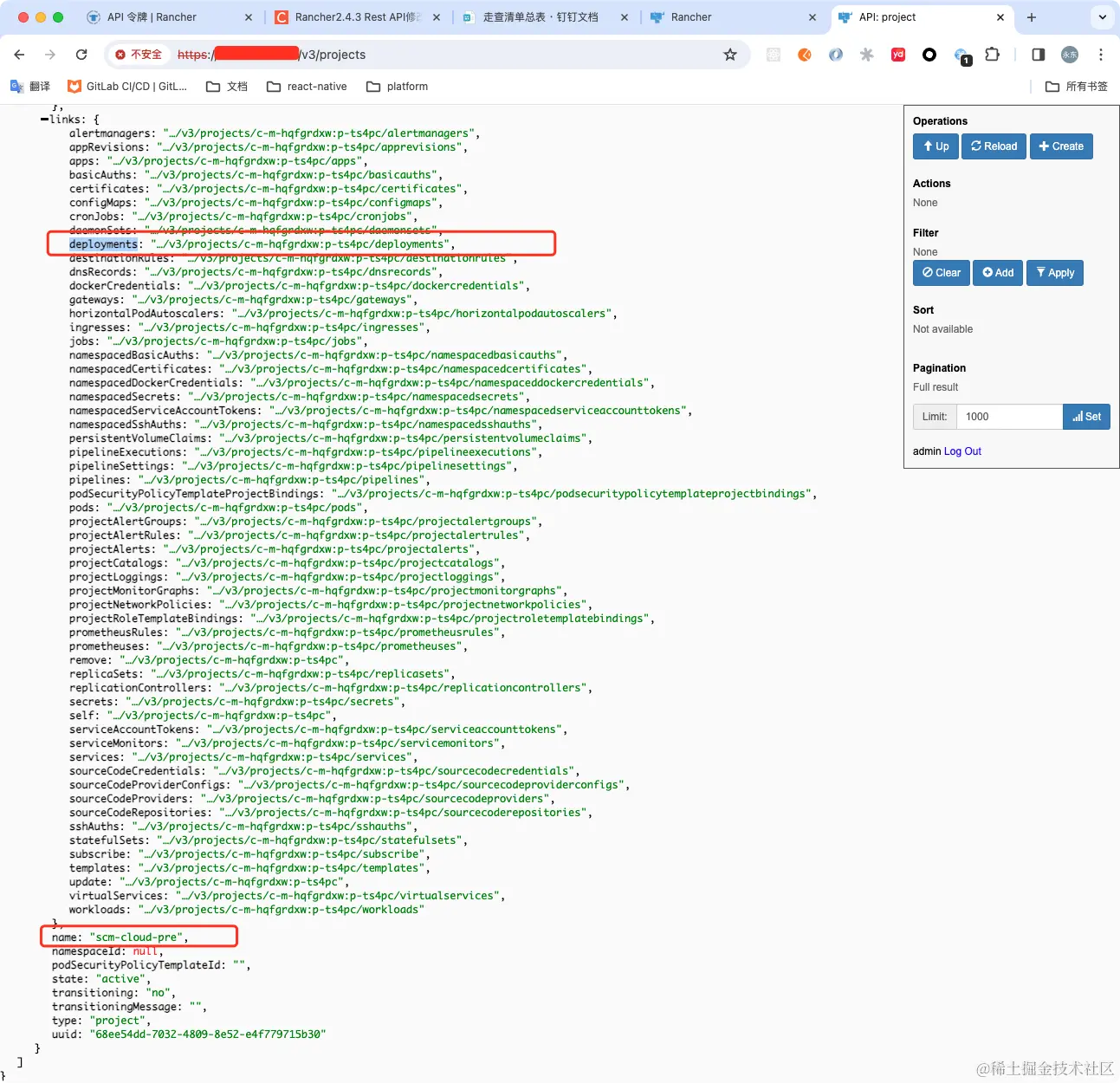Screen dimensions: 1120x1083
Task: Click the Up operations button
Action: click(935, 146)
